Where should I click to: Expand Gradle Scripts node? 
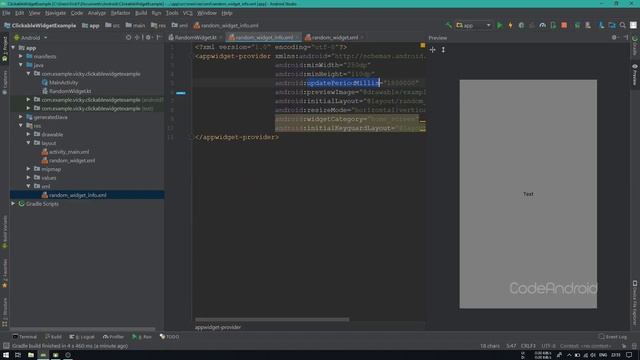point(13,203)
